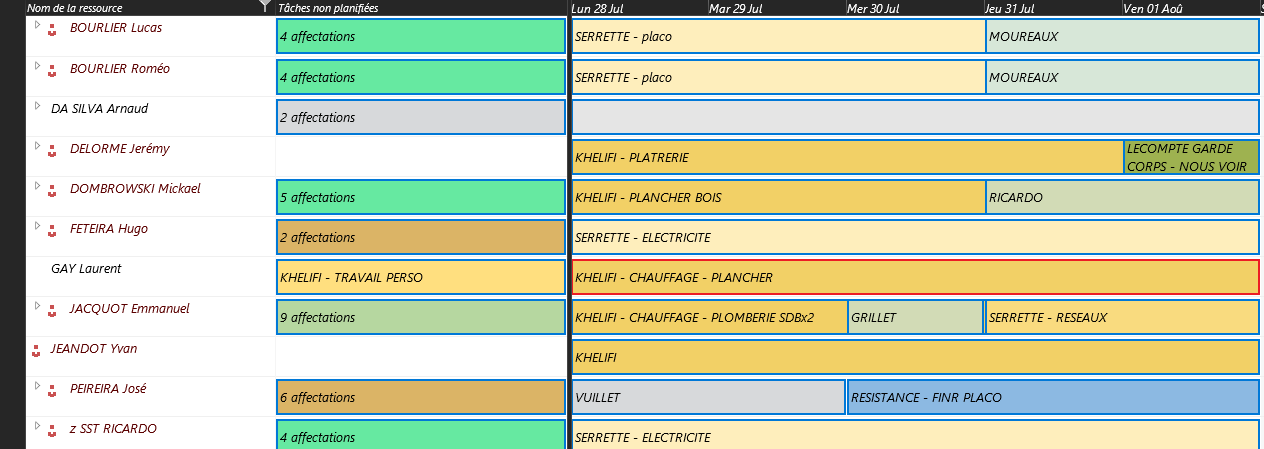This screenshot has width=1264, height=449.
Task: Expand the z SST RICARDO resource row
Action: pyautogui.click(x=38, y=425)
